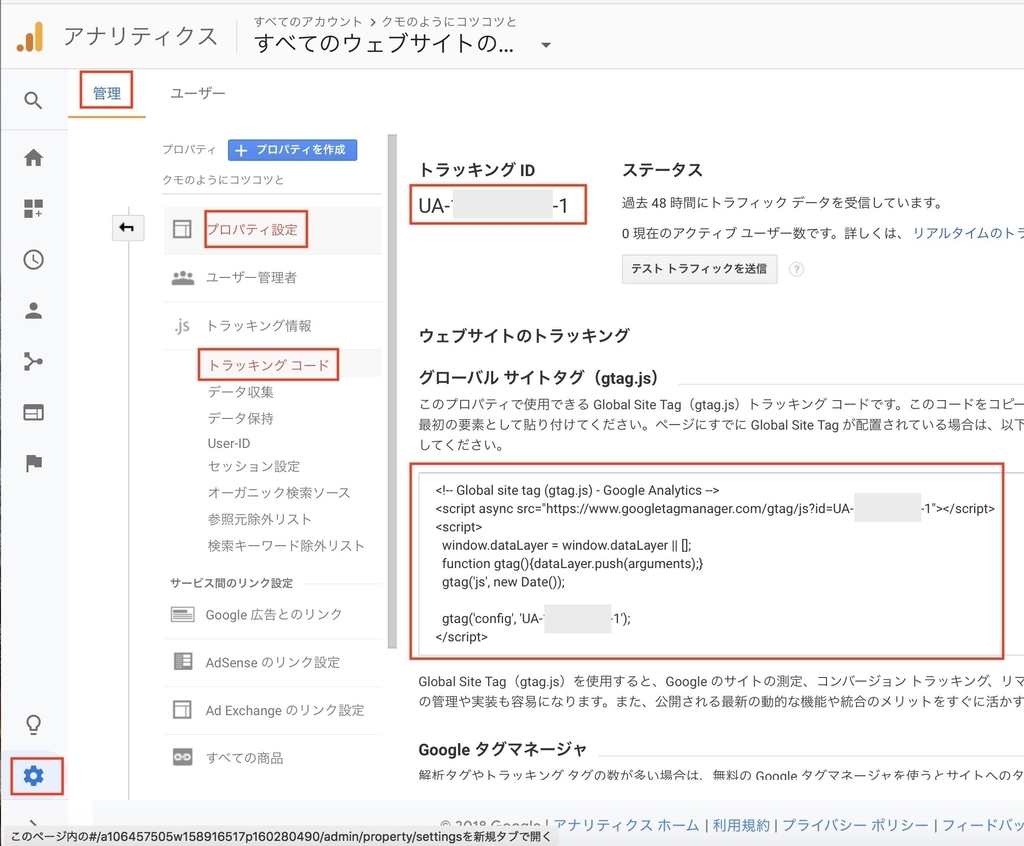Open Discover lightbulb icon
1024x846 pixels.
pyautogui.click(x=33, y=724)
